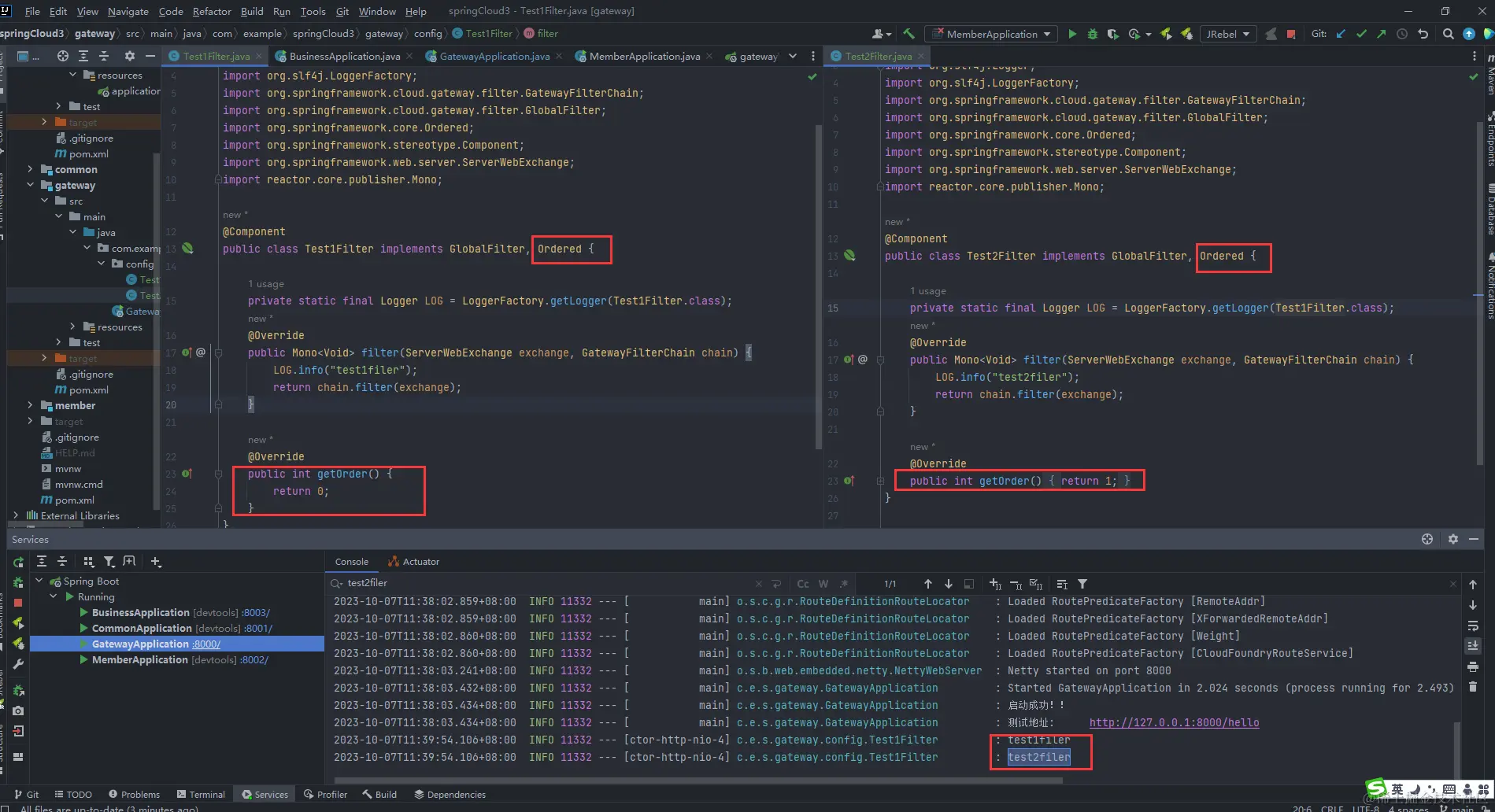The height and width of the screenshot is (812, 1495).
Task: Show Git history clock icon
Action: (1402, 34)
